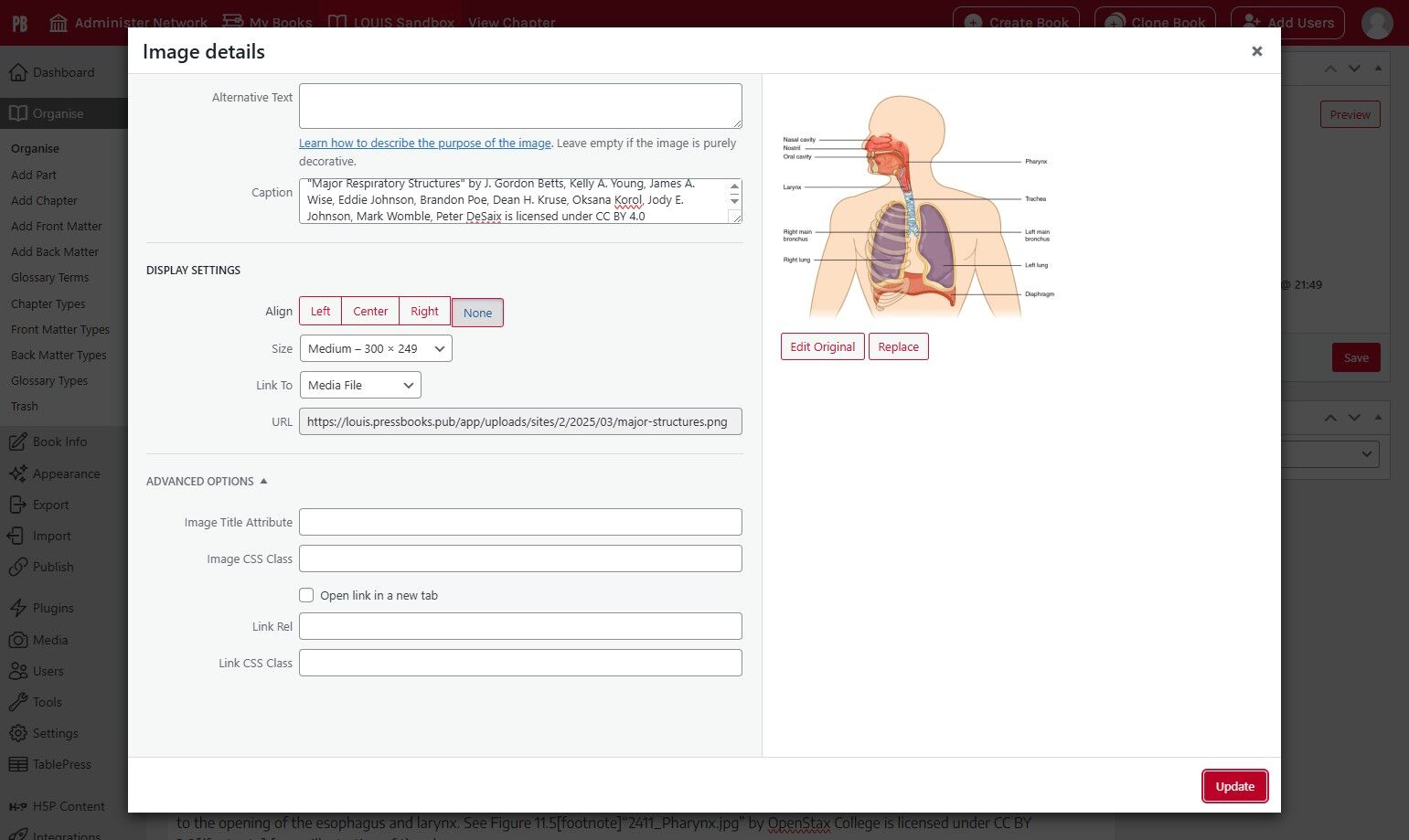Click the Publish link icon
Image resolution: width=1409 pixels, height=840 pixels.
17,567
